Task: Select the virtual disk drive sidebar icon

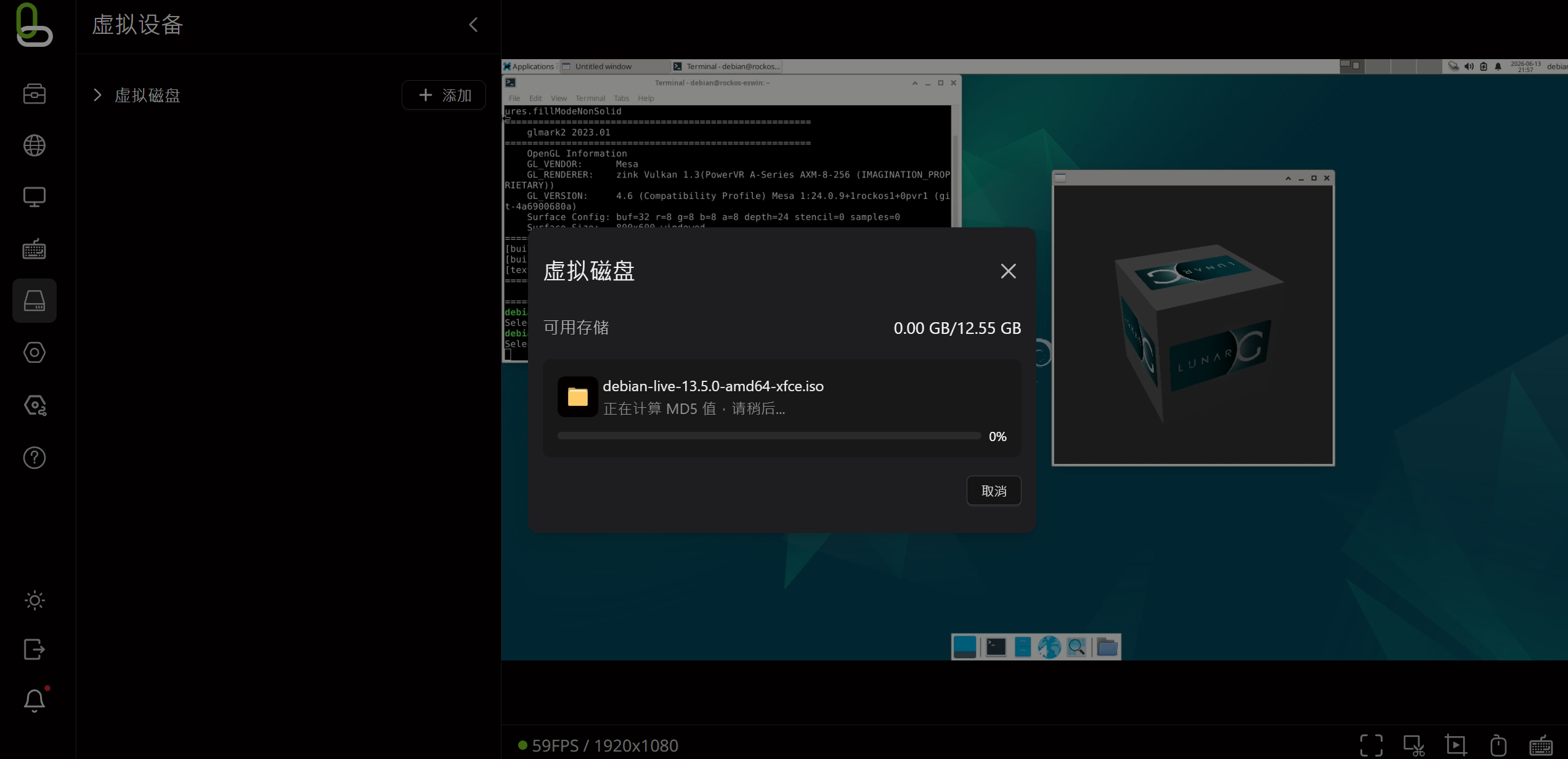Action: [x=35, y=301]
